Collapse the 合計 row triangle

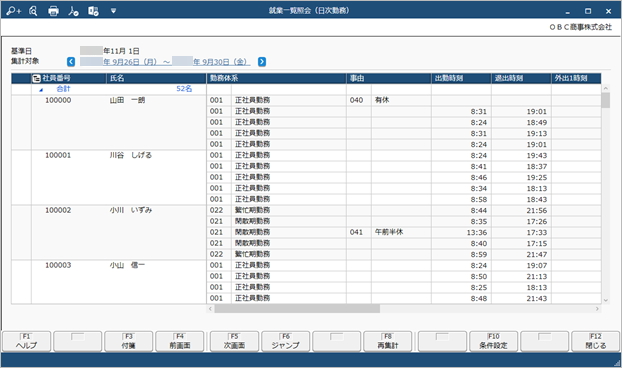(x=41, y=90)
